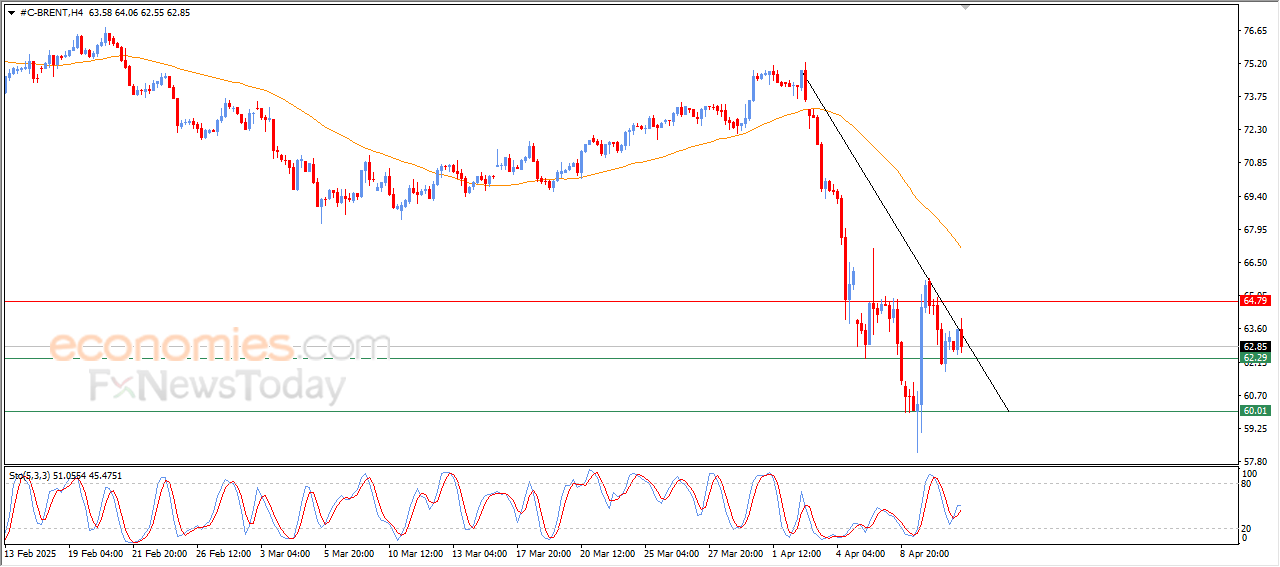Click the 17 Mar 20:00 time label
The height and width of the screenshot is (567, 1280).
pyautogui.click(x=543, y=553)
